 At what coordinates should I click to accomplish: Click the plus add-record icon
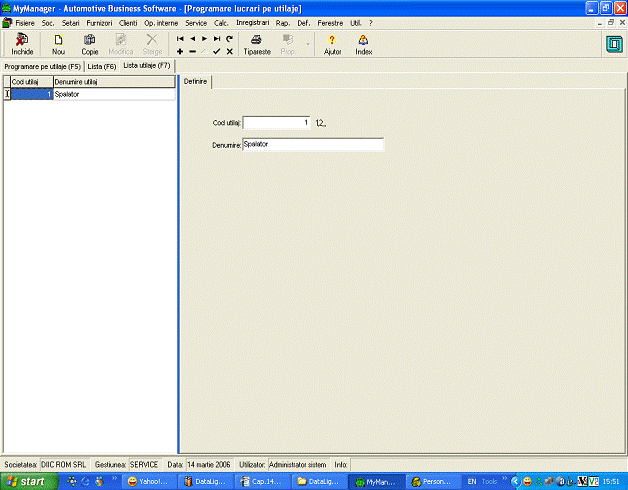180,51
